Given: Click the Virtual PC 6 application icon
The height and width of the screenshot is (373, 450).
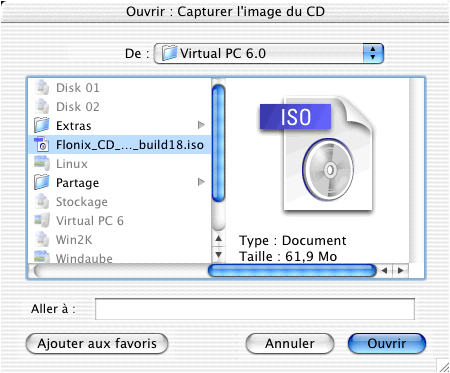Looking at the screenshot, I should [x=42, y=221].
